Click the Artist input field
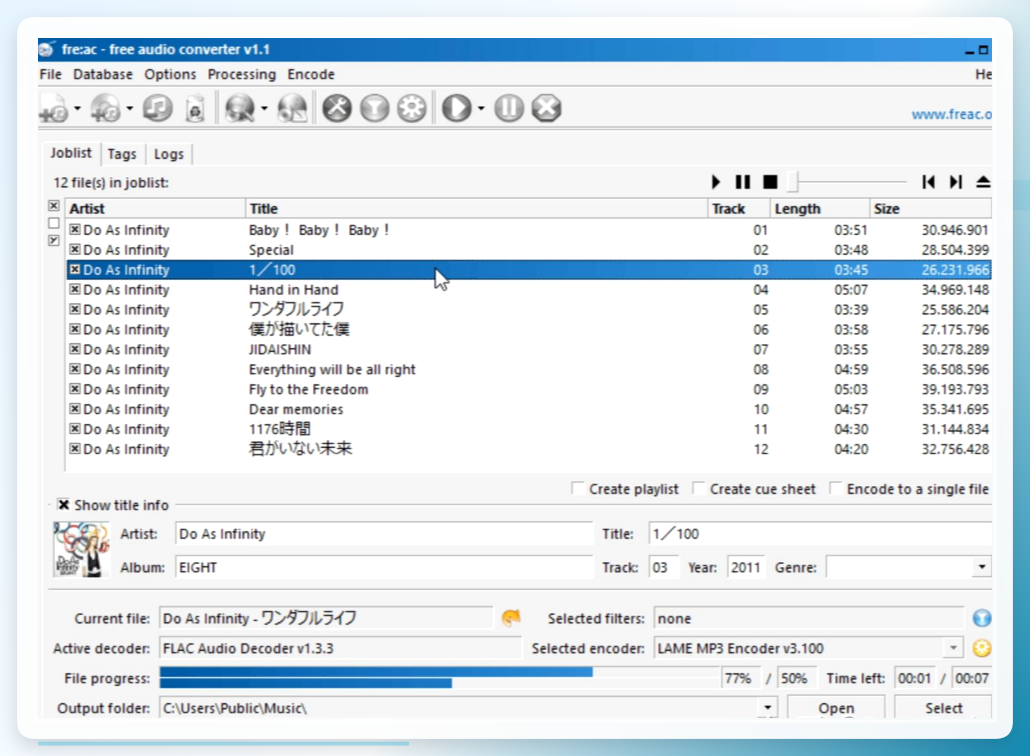 coord(384,533)
